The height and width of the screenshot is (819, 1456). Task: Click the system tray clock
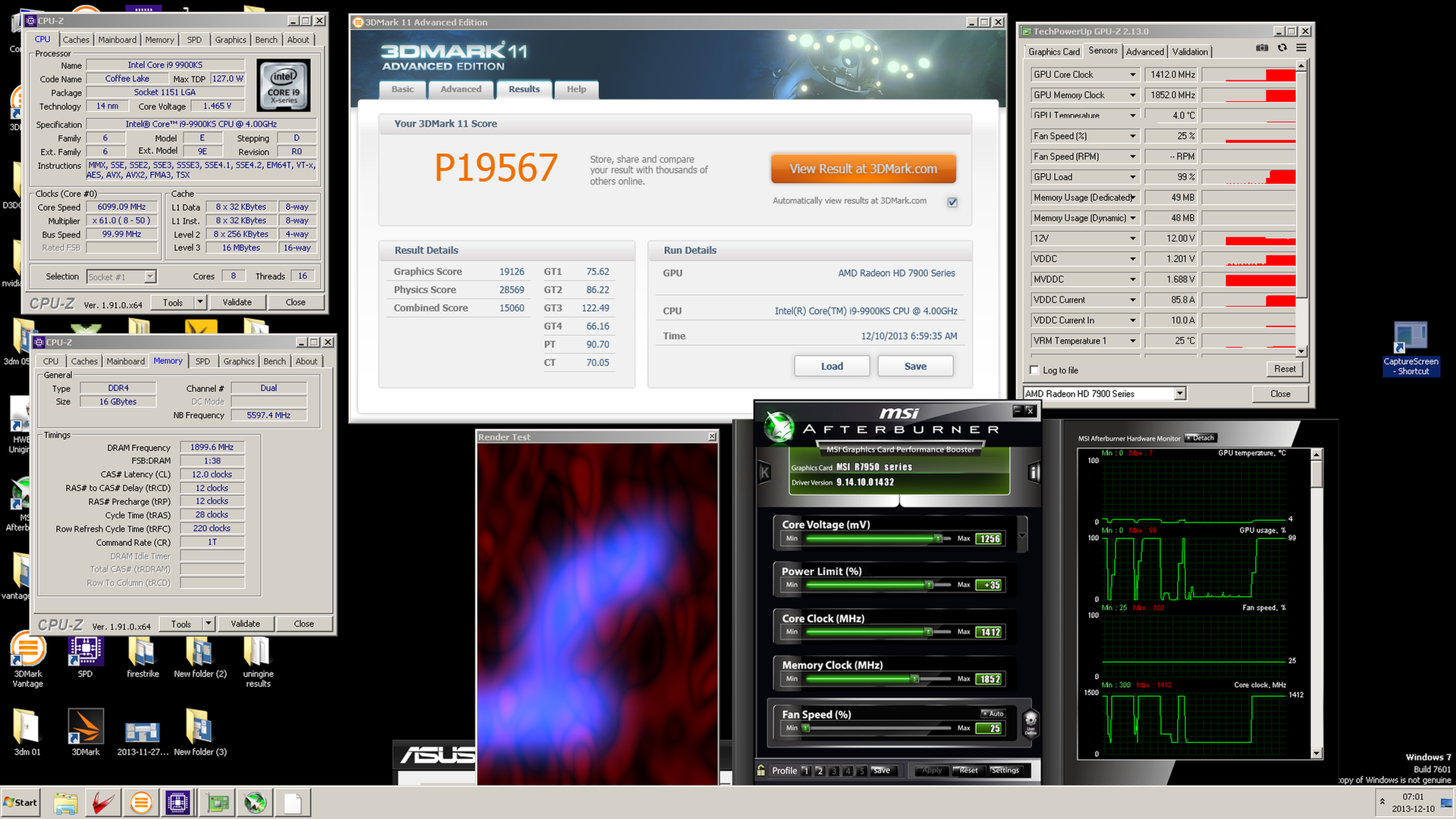tap(1413, 802)
